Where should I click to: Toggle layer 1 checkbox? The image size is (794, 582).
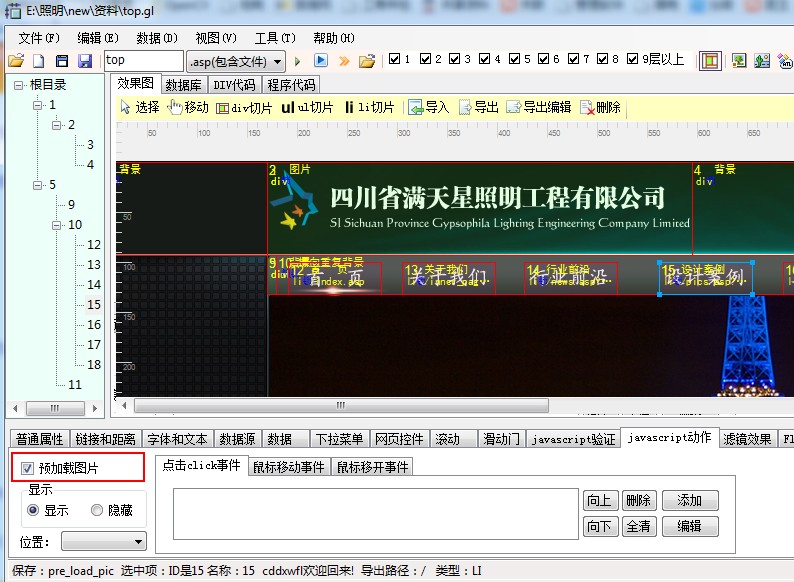pos(394,59)
